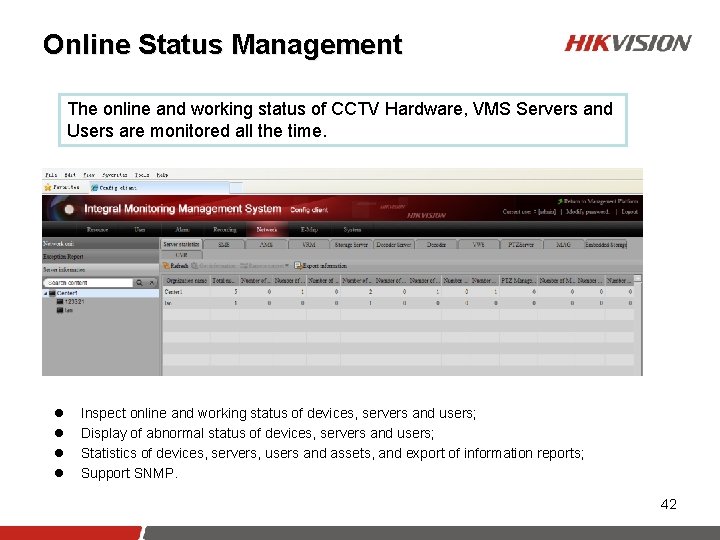Collapse the Center1 tree node
The image size is (720, 540).
click(x=45, y=293)
